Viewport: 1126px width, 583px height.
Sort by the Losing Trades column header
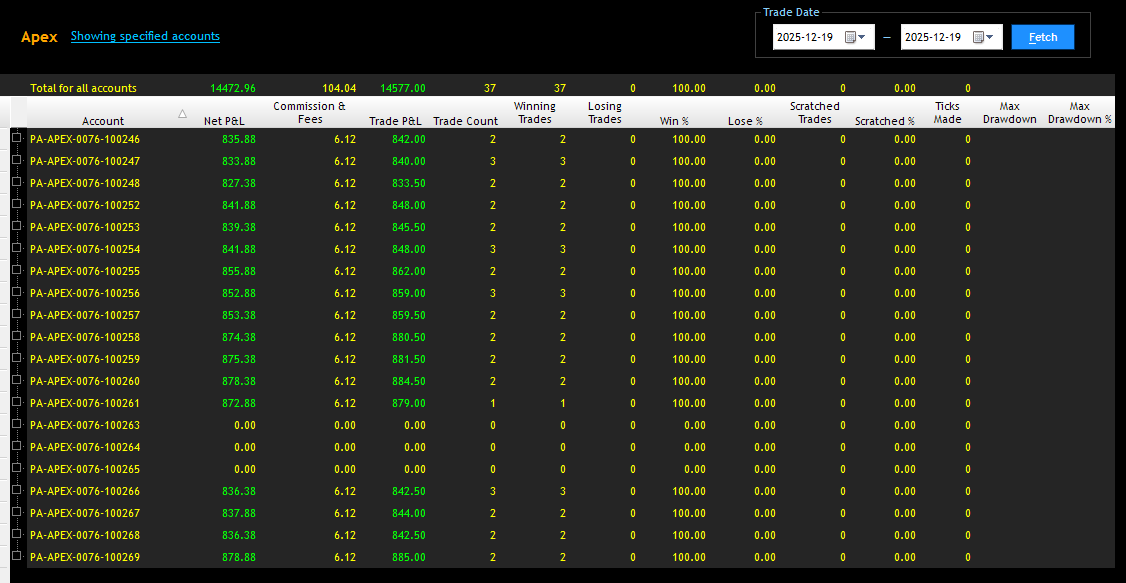pos(605,113)
